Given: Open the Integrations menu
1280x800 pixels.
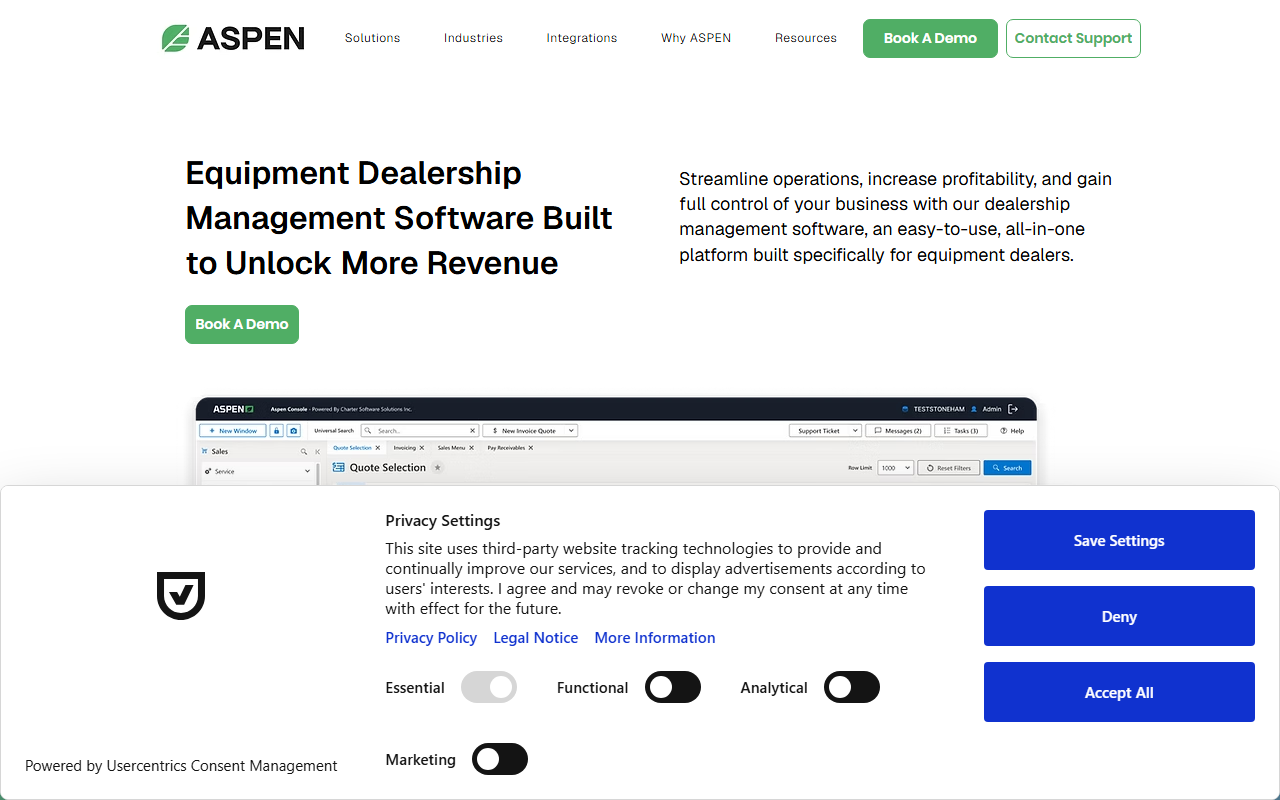Looking at the screenshot, I should click(x=582, y=38).
